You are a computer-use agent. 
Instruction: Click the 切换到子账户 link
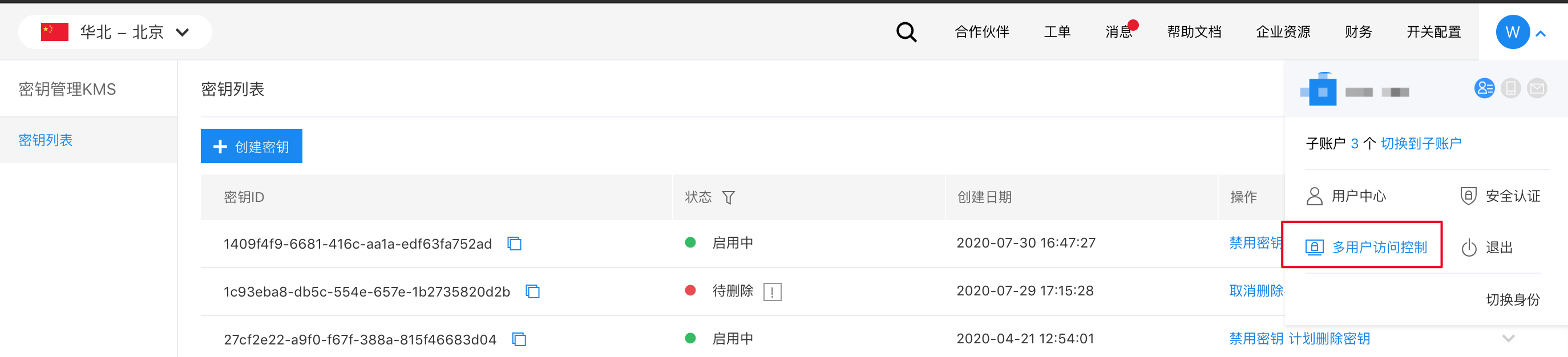coord(1421,144)
